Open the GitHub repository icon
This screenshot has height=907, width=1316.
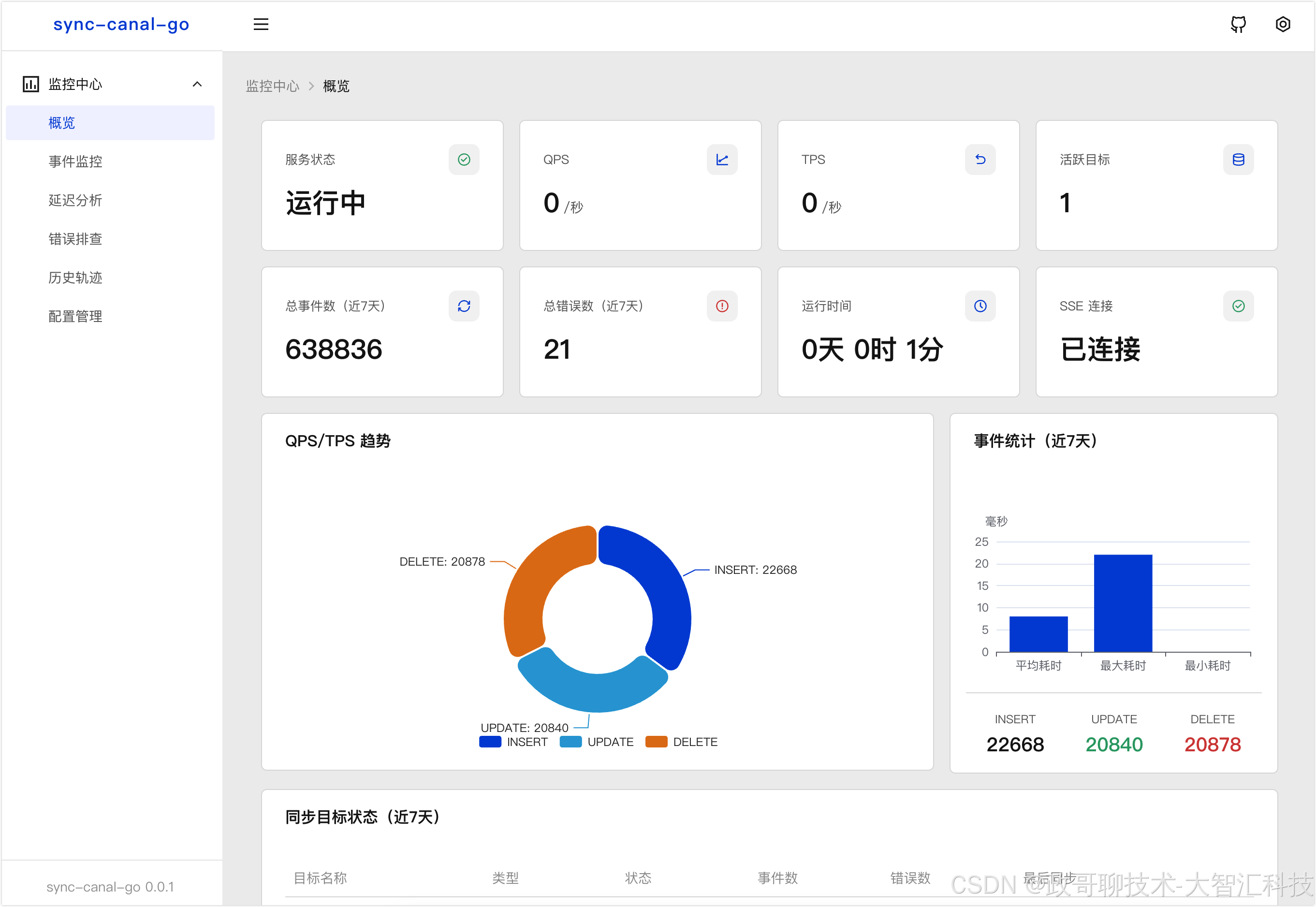[1238, 25]
